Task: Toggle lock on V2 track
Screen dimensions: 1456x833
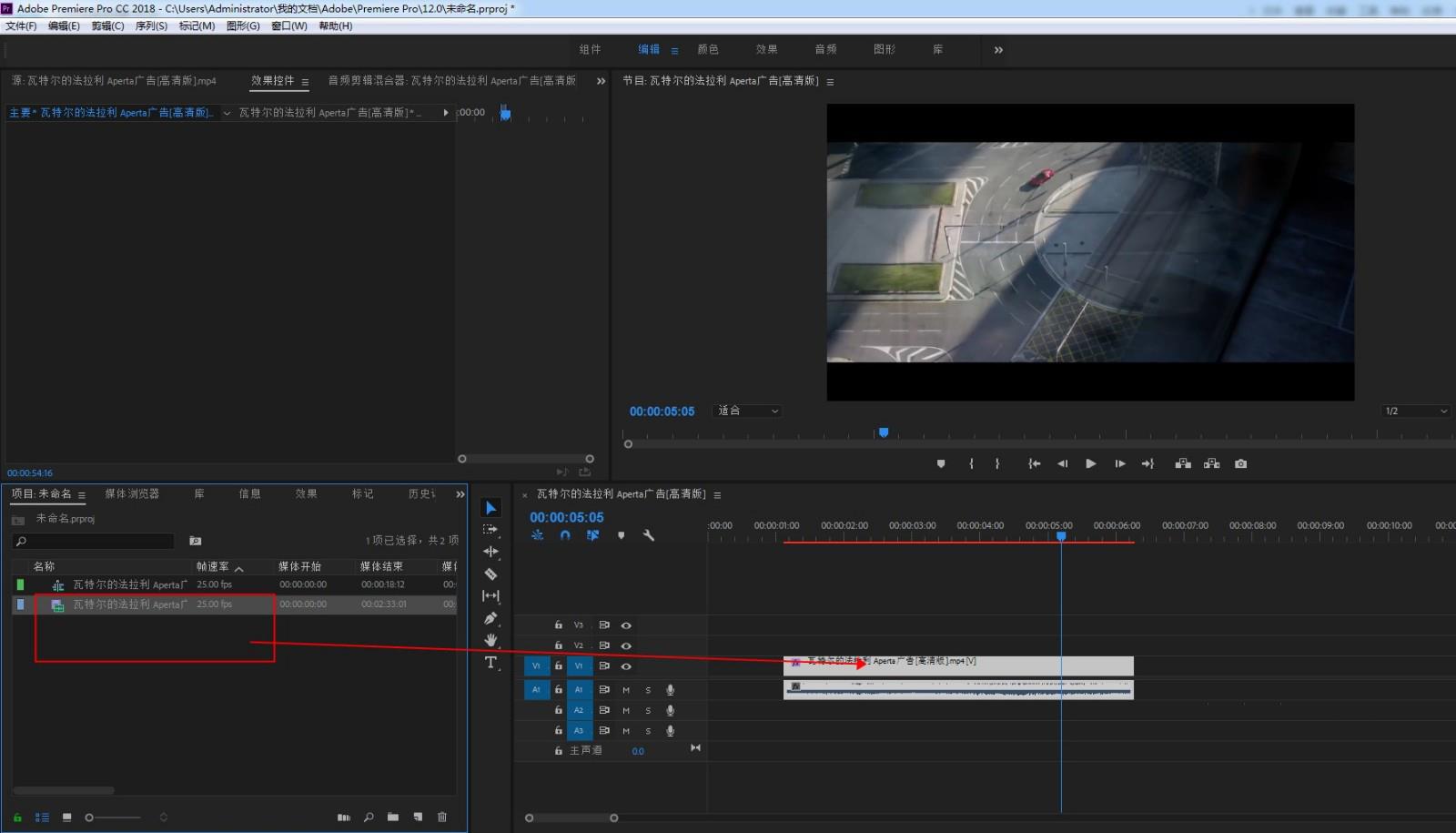Action: click(x=558, y=645)
